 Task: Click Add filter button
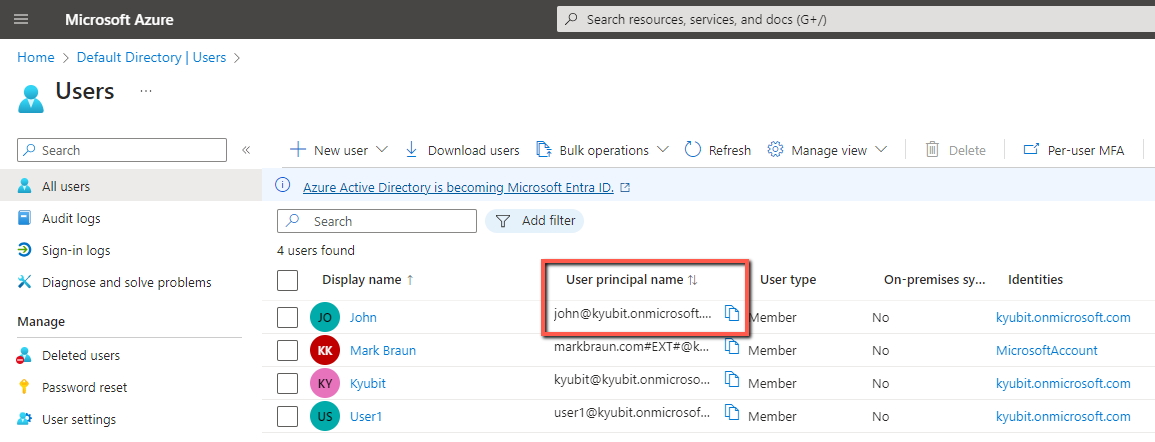point(535,221)
